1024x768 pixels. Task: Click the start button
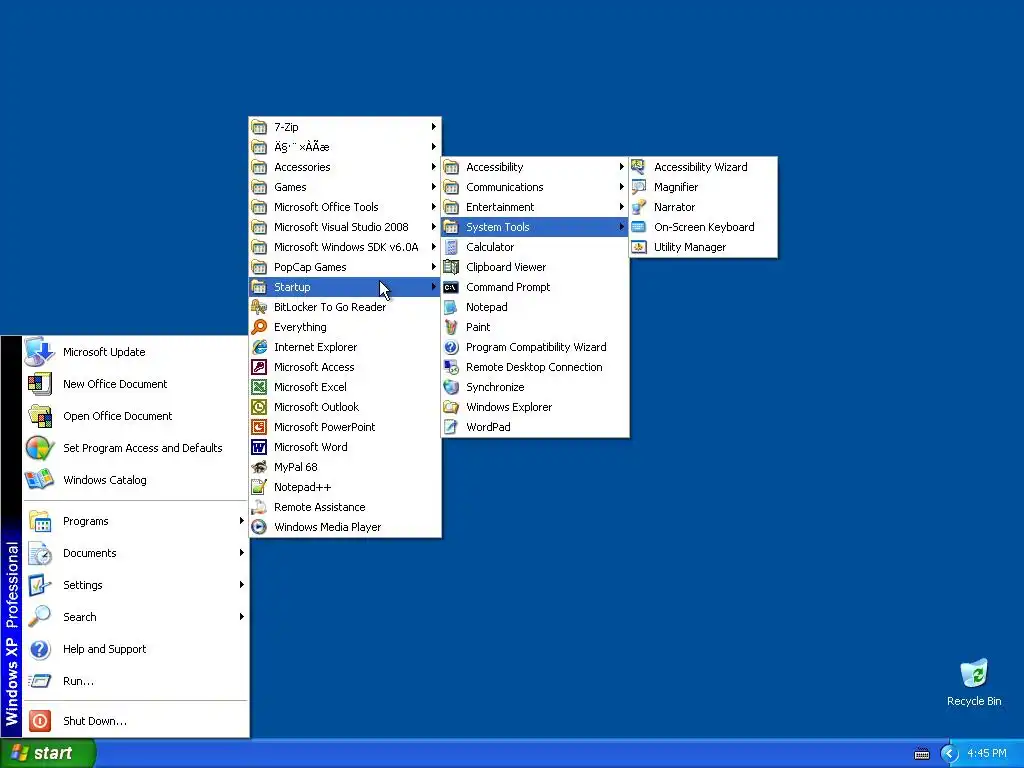click(x=47, y=753)
